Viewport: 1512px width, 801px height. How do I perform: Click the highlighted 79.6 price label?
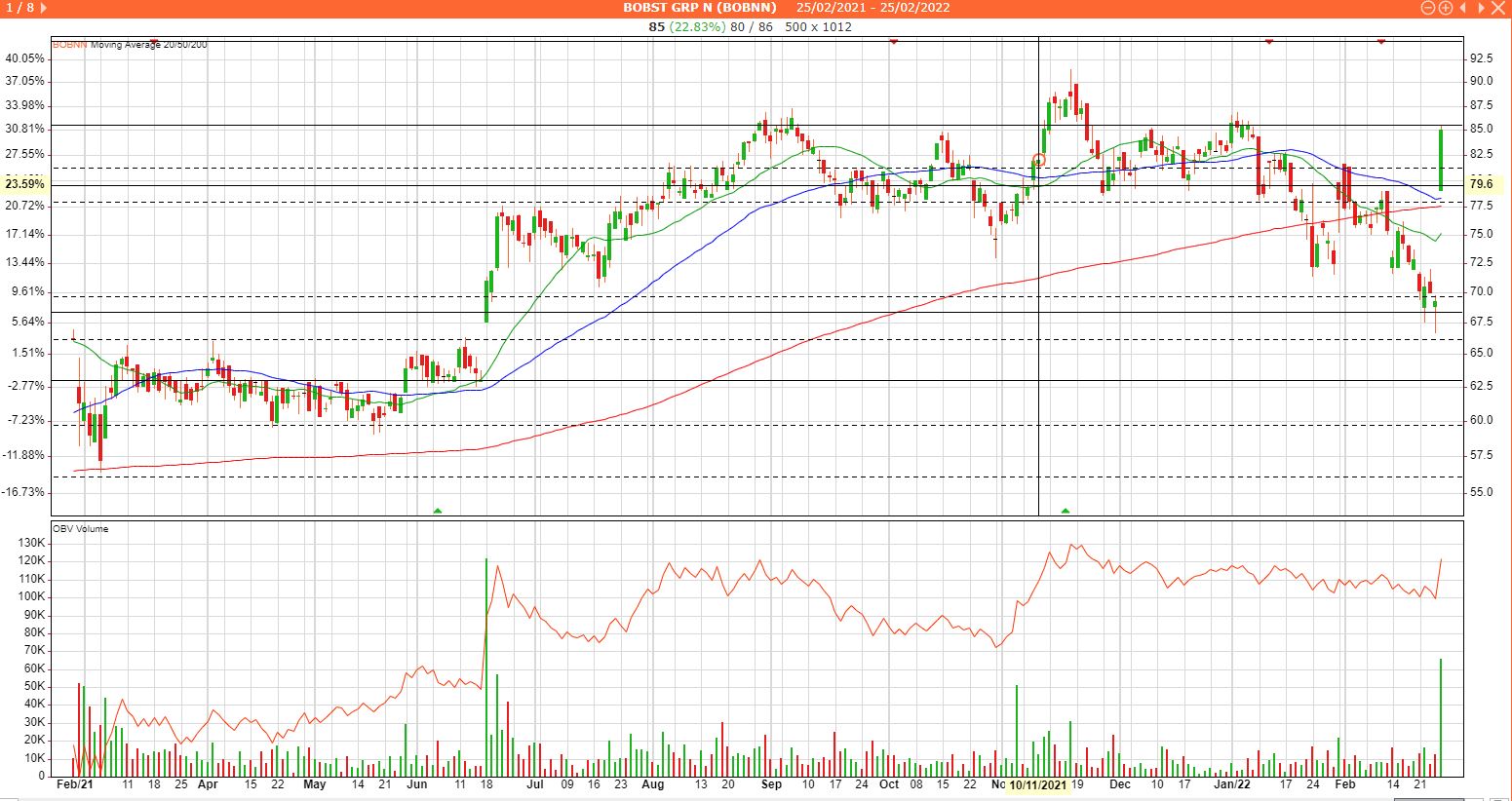pyautogui.click(x=1482, y=184)
